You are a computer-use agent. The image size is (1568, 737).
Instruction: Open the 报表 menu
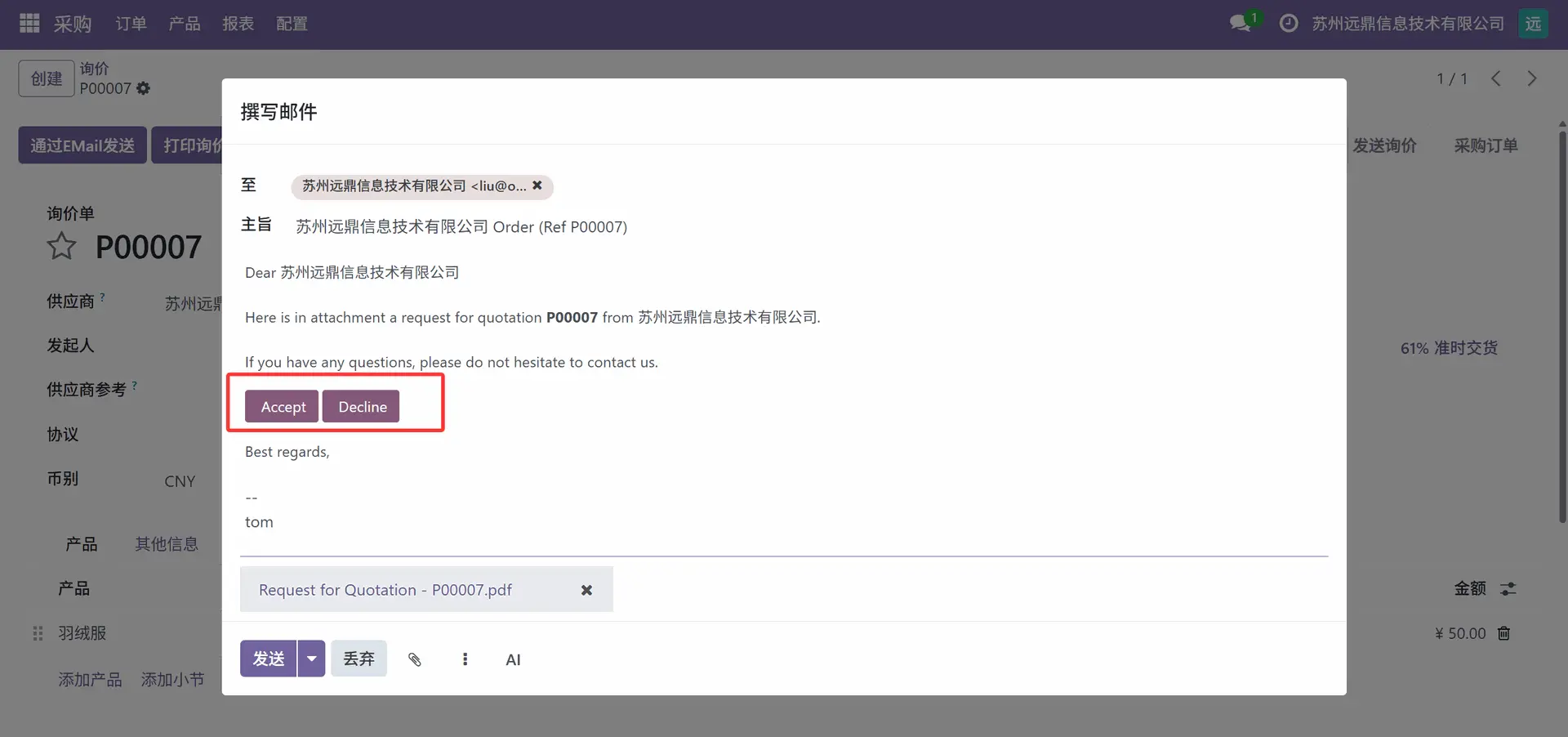click(238, 24)
